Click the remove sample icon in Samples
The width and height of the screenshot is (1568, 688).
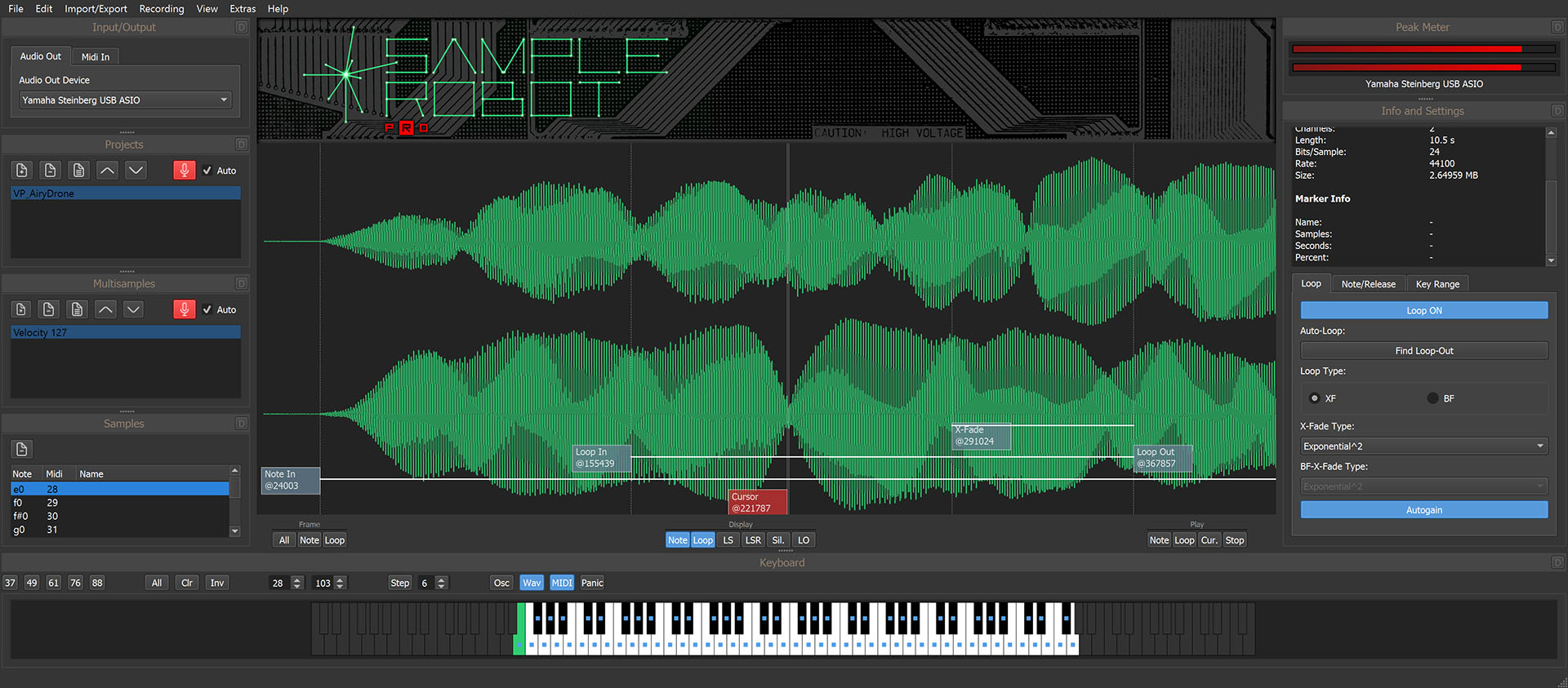click(x=22, y=450)
